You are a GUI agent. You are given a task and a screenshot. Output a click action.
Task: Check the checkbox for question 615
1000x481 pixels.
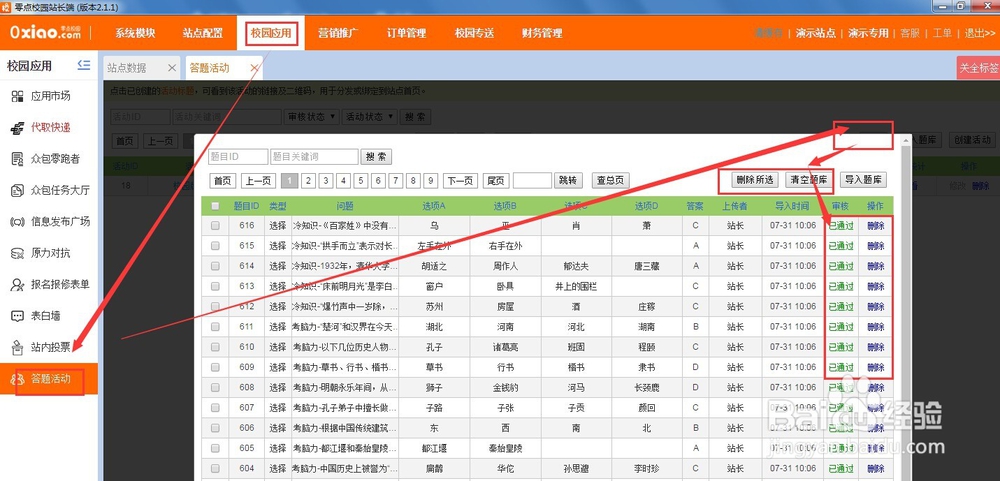click(215, 246)
